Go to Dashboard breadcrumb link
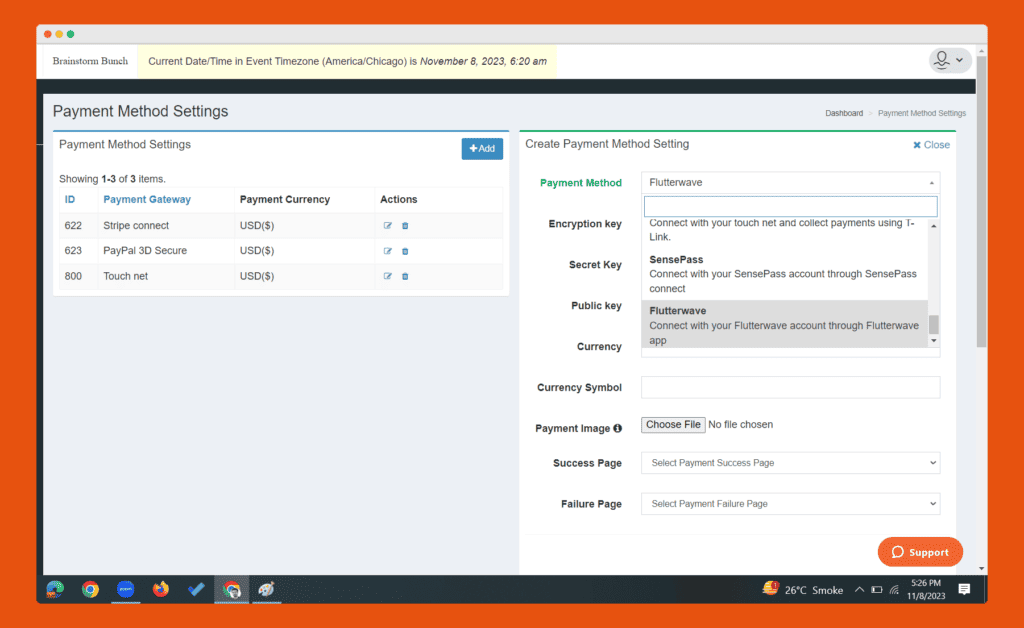 (x=844, y=113)
